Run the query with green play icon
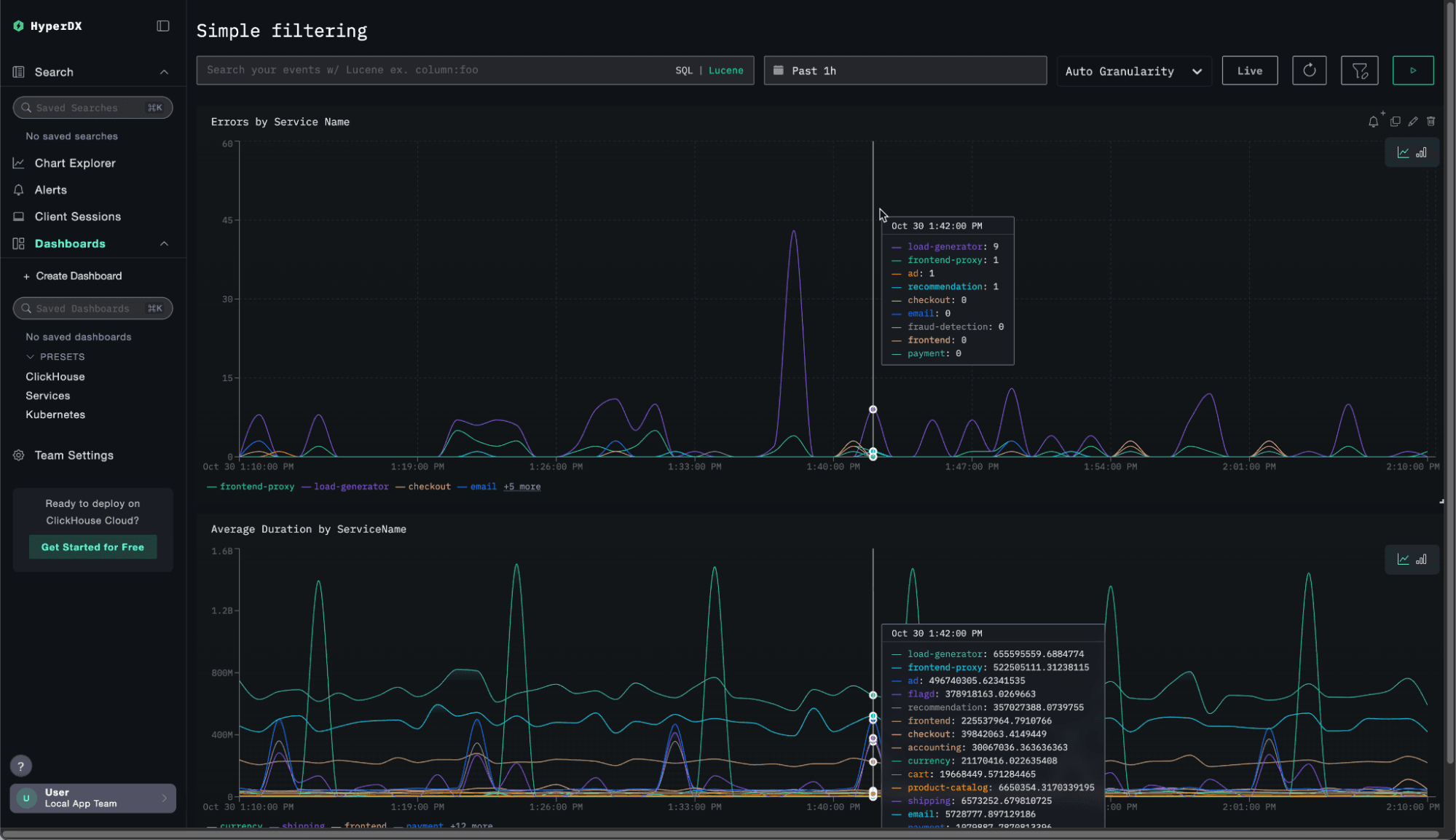 tap(1413, 70)
